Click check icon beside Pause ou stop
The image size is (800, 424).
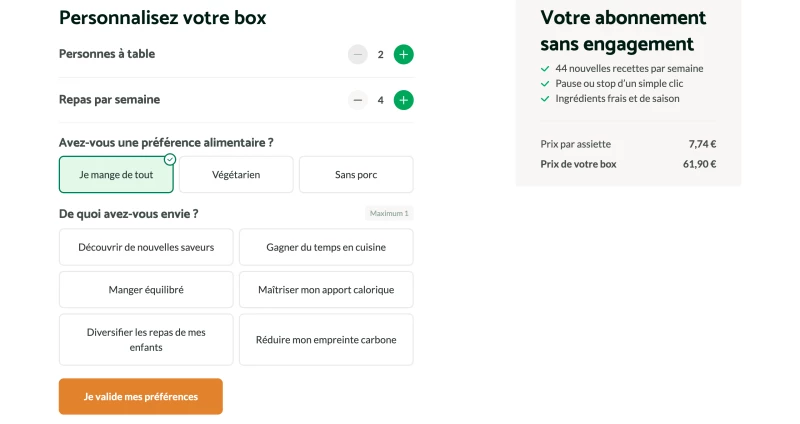[545, 84]
